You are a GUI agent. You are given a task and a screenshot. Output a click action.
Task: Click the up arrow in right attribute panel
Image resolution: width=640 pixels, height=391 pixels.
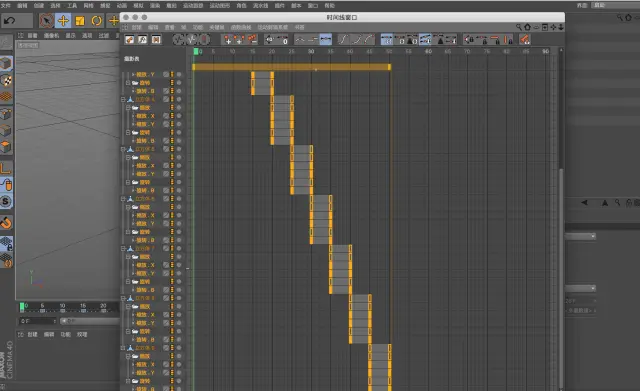coord(605,202)
